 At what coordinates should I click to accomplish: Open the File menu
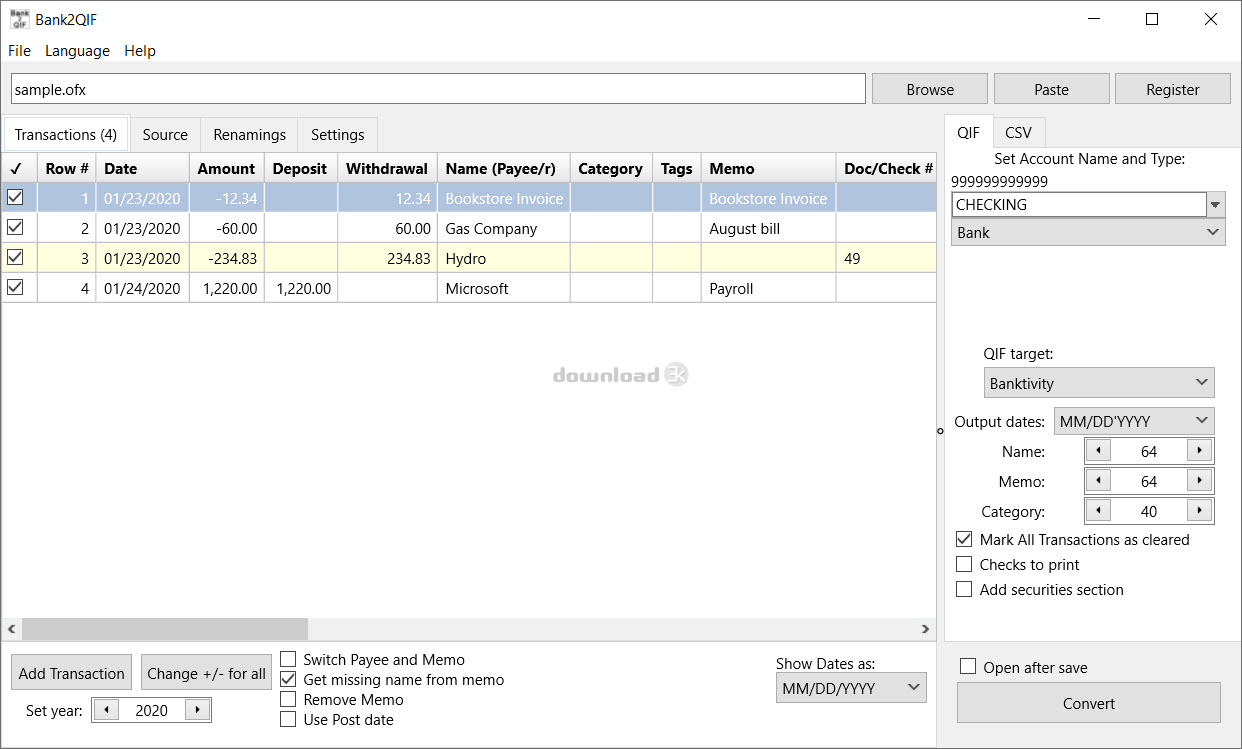tap(19, 50)
